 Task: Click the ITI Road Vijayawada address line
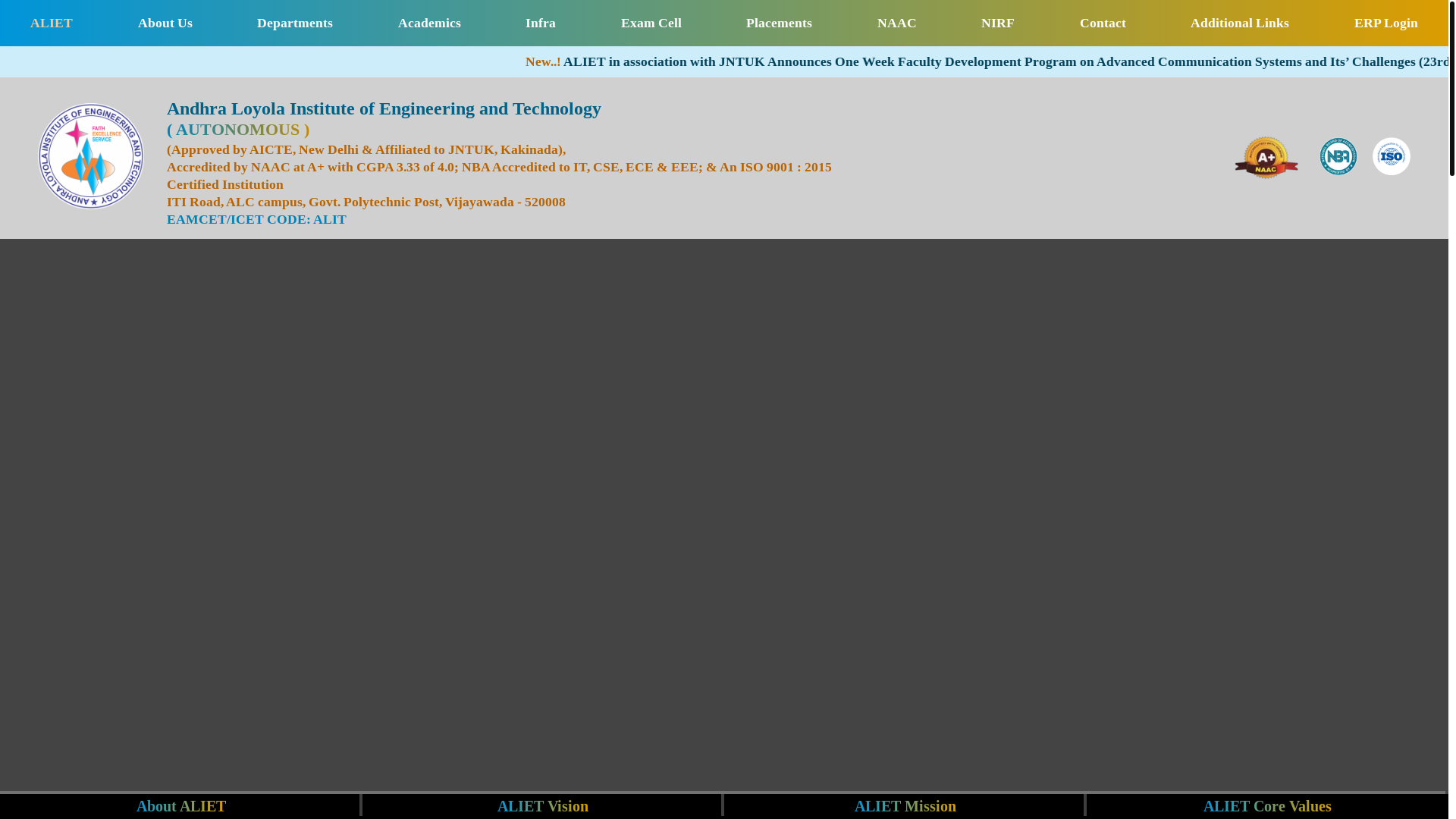coord(366,202)
